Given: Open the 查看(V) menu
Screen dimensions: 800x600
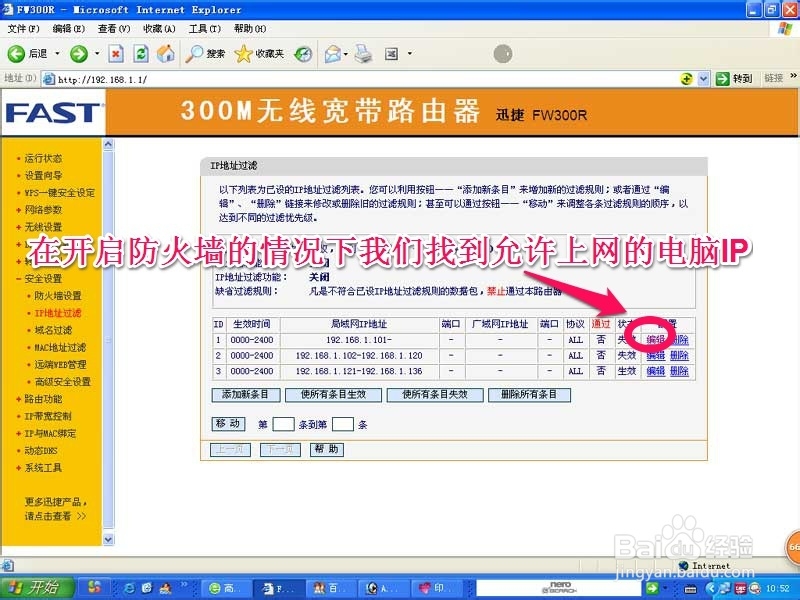Looking at the screenshot, I should point(114,29).
